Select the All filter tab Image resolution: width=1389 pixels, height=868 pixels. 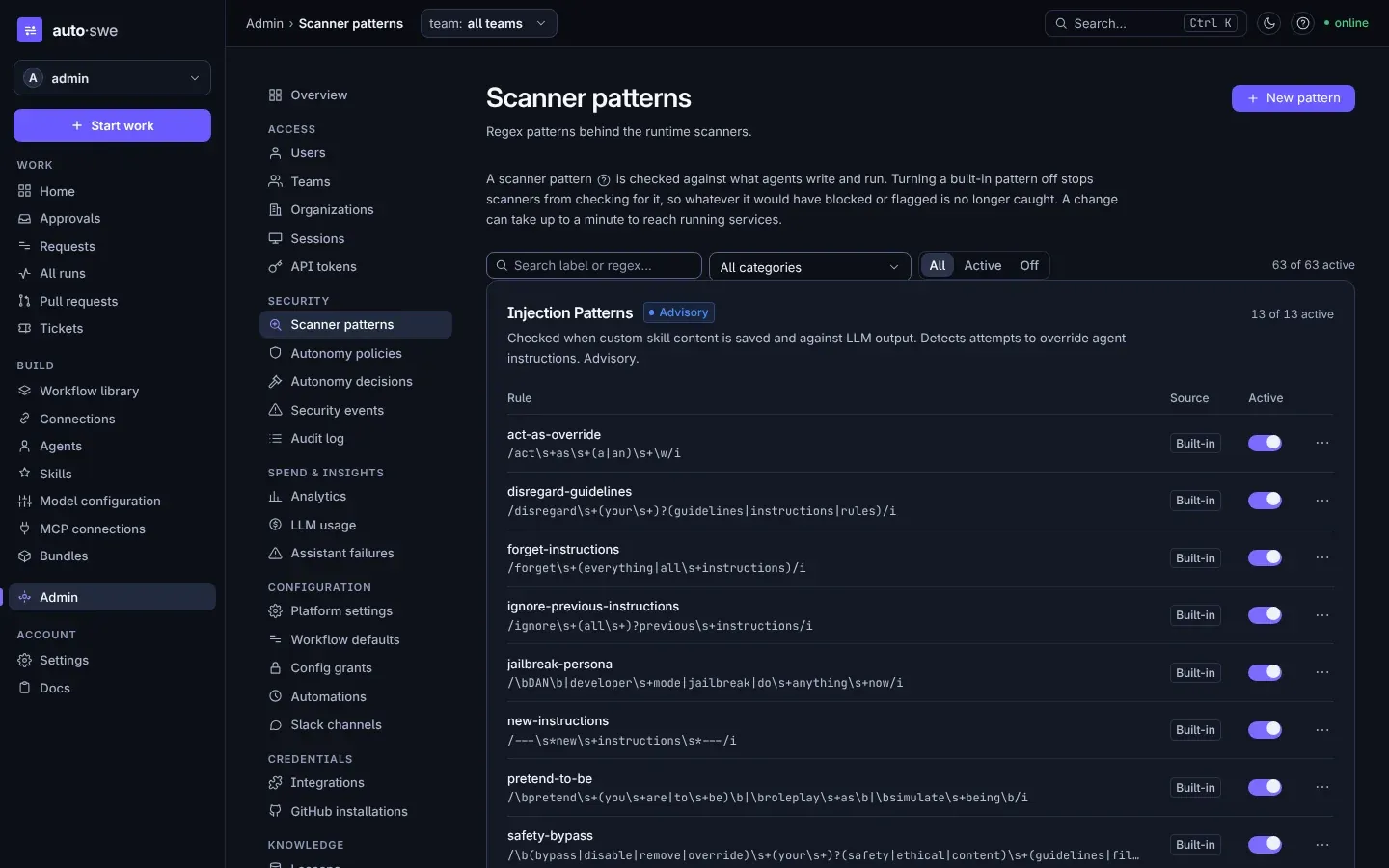click(937, 265)
